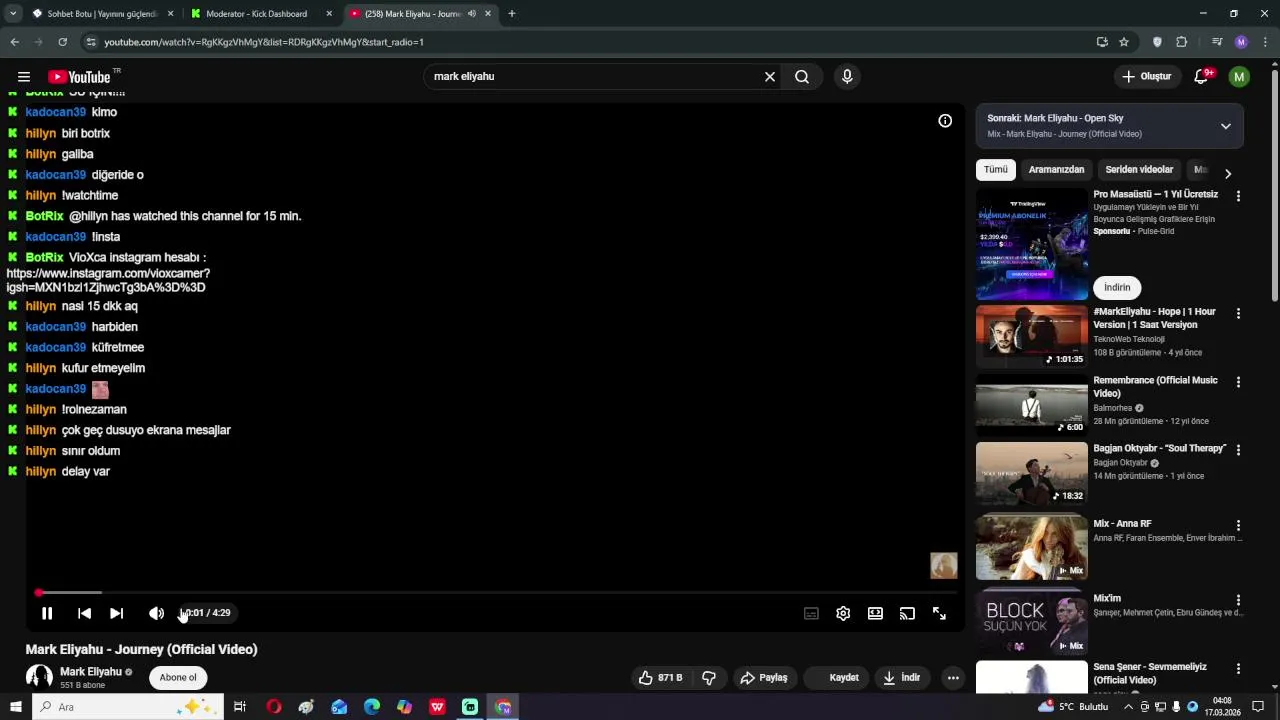Select the Seriden videolar filter chip
Screen dimensions: 1280x720
(x=1139, y=170)
